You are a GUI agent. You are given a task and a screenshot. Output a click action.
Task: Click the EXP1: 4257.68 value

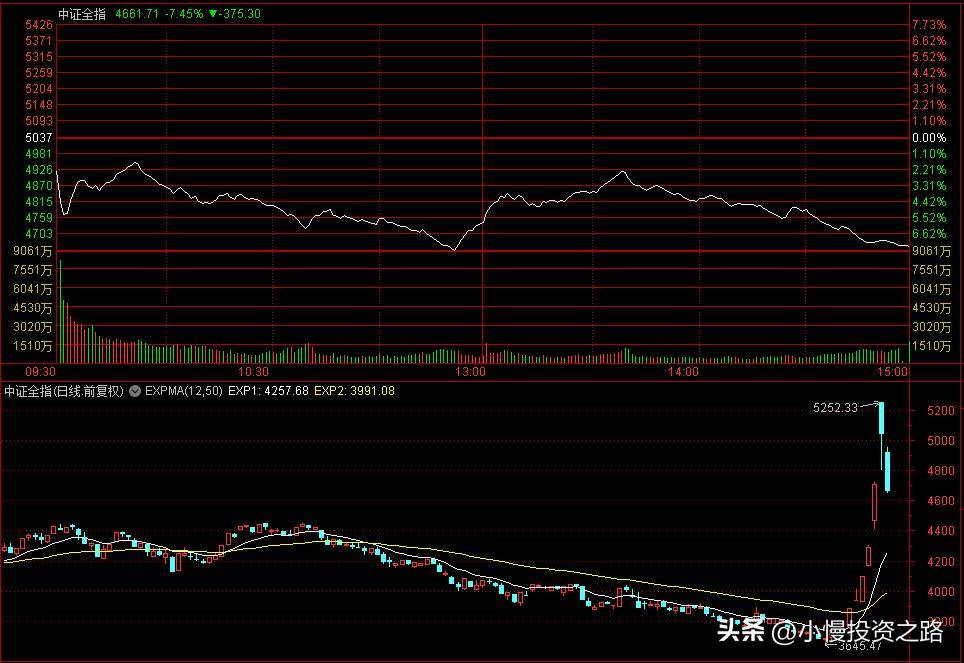pos(268,391)
